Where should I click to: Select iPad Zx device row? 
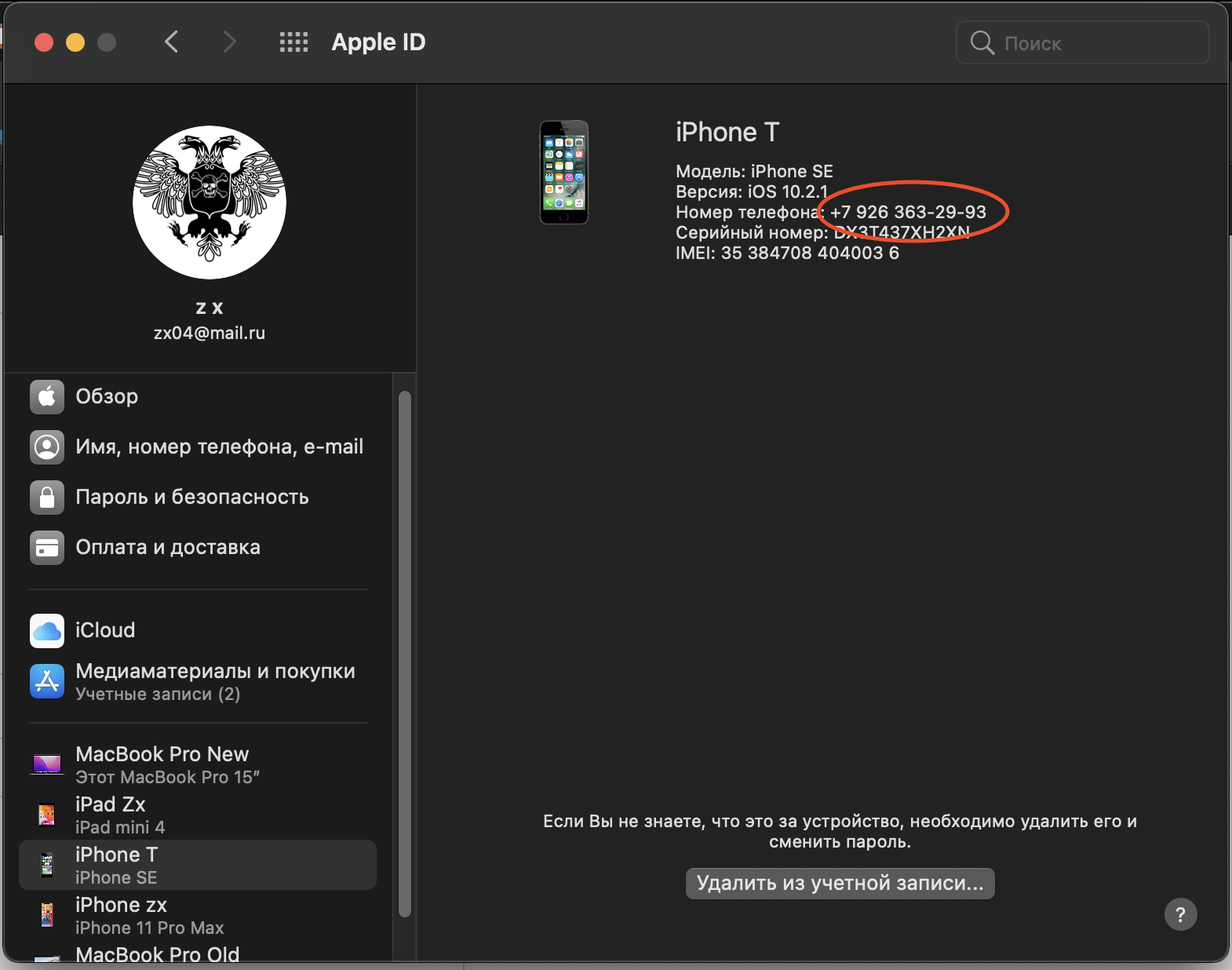(198, 815)
